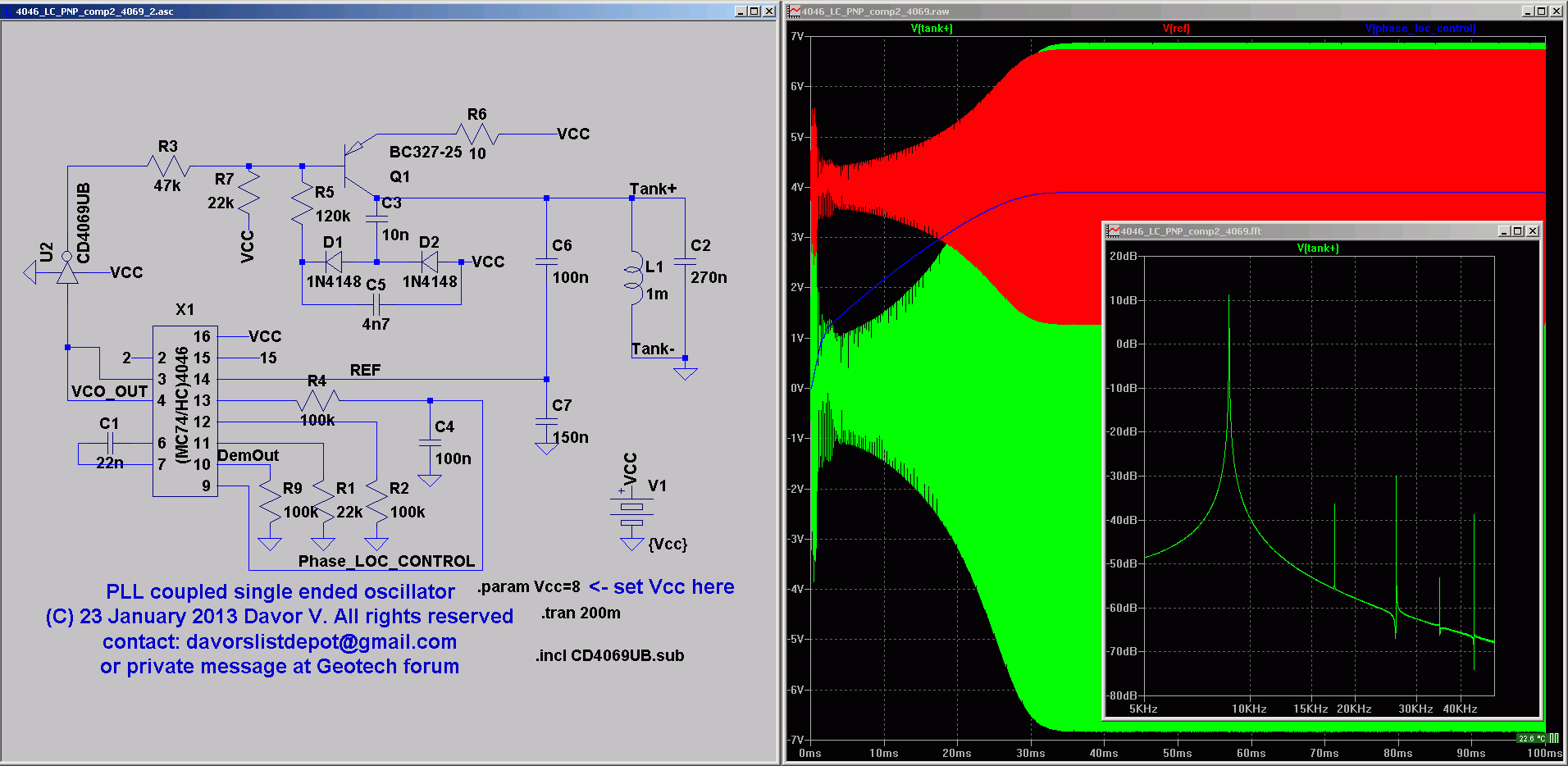This screenshot has width=1568, height=766.
Task: Click the 'PLL coupled single ended oscillator' comment
Action: (x=280, y=592)
